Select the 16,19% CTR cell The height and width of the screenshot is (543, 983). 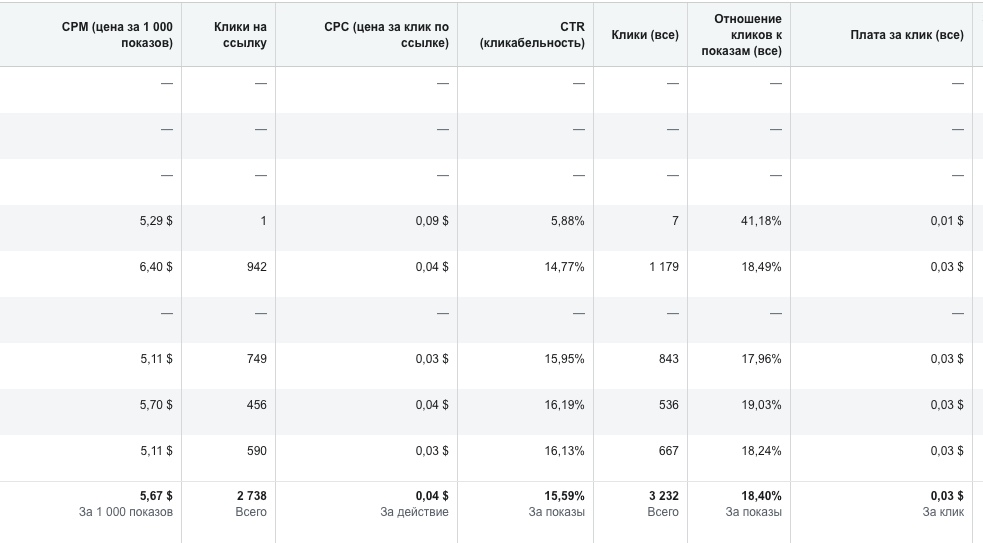tap(564, 405)
